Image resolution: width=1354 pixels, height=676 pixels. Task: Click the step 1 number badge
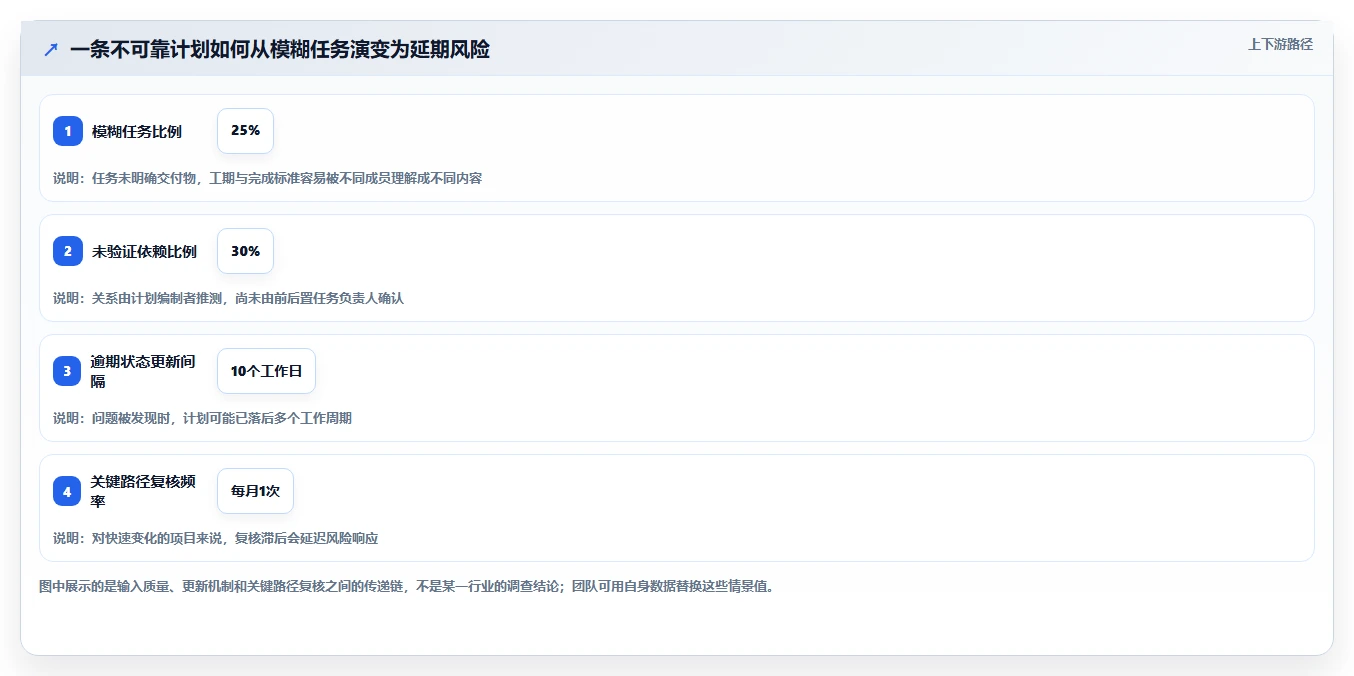tap(68, 131)
